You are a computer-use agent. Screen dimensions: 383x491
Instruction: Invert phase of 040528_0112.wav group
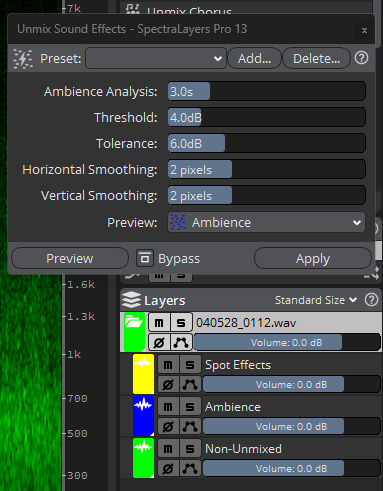[159, 342]
